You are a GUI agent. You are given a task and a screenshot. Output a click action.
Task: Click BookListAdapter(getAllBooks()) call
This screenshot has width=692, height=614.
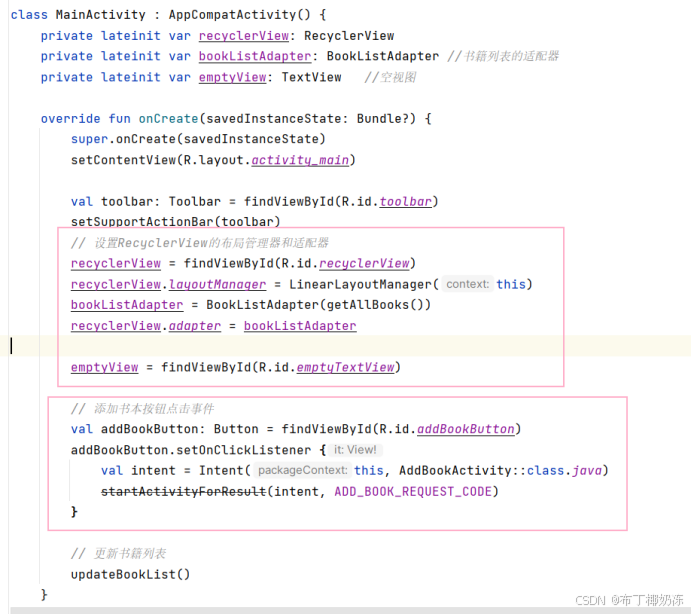[318, 305]
